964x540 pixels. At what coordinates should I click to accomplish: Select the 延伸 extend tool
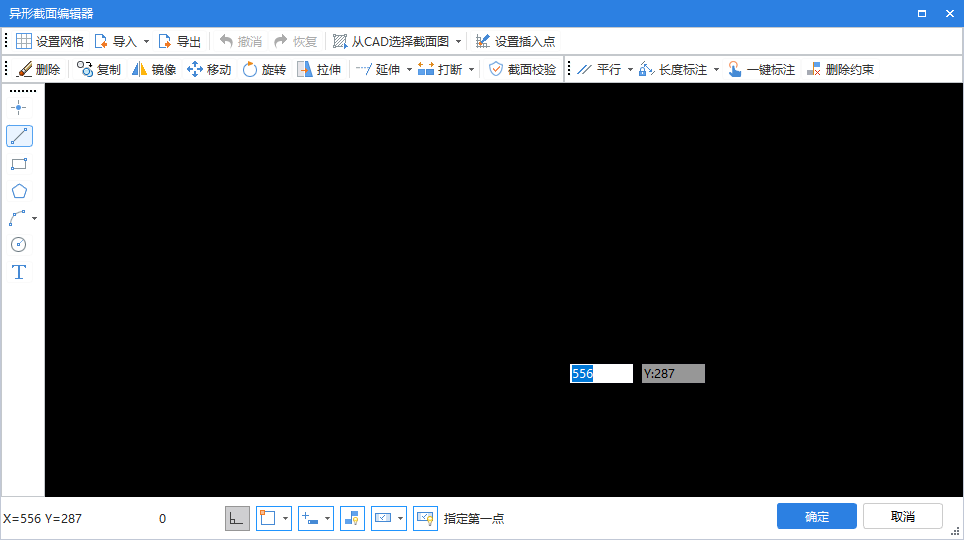(379, 69)
